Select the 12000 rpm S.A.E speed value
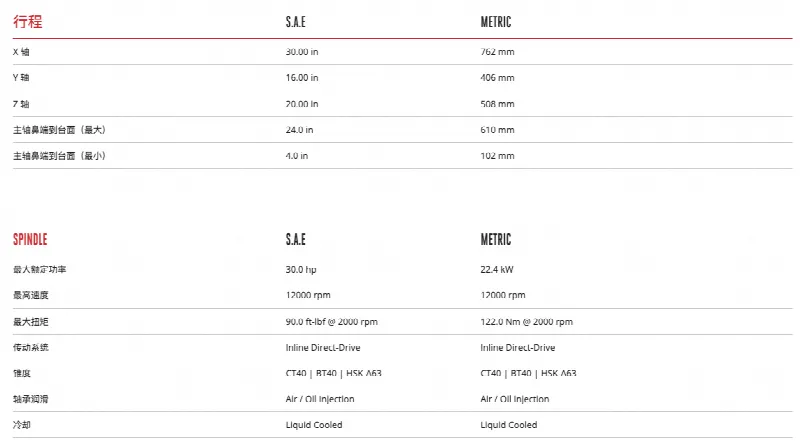The height and width of the screenshot is (446, 800). tap(308, 295)
